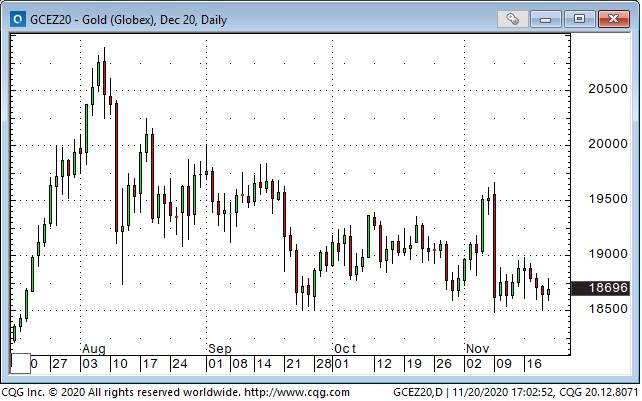
Task: Click the 19500 price axis label
Action: 608,199
